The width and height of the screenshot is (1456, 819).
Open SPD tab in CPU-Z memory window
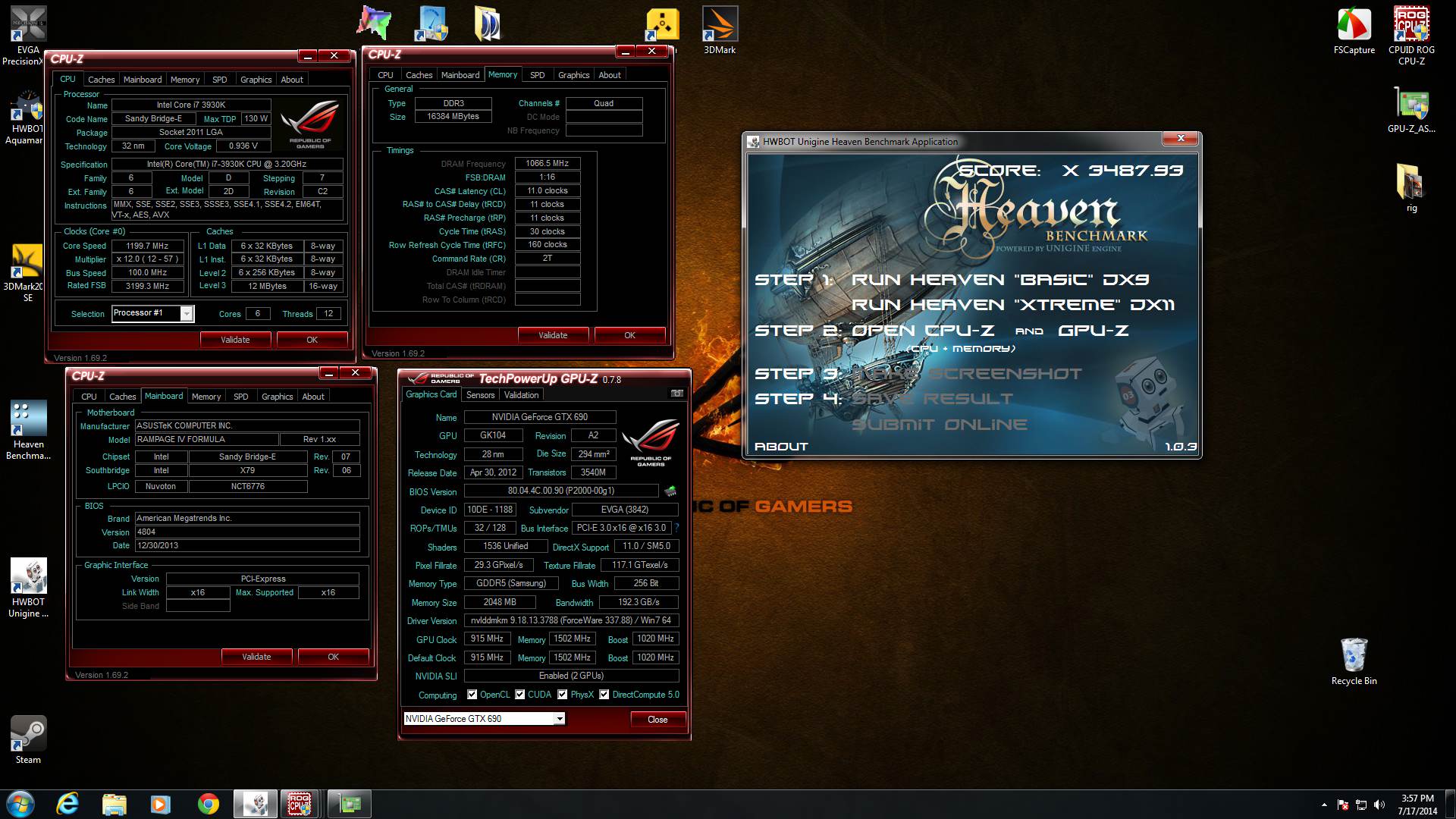tap(537, 75)
